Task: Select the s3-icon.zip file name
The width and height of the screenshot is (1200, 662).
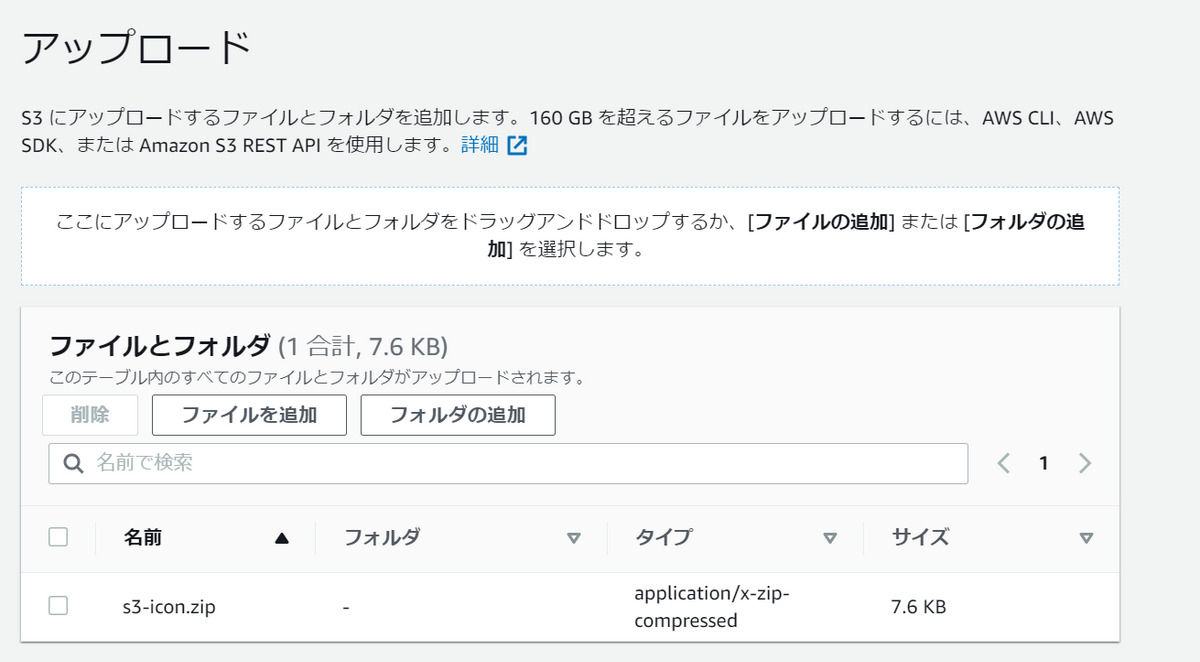Action: coord(162,606)
